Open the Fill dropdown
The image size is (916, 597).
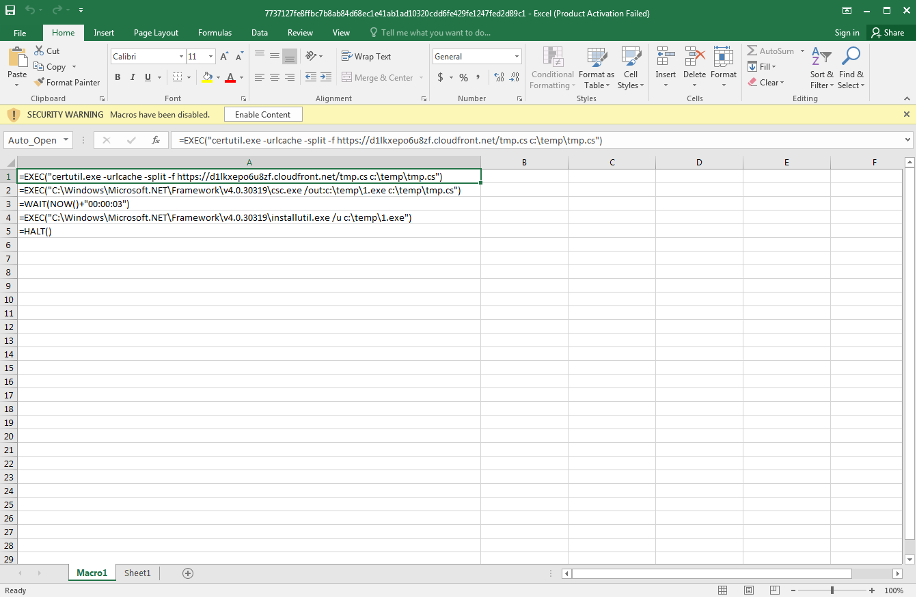(762, 67)
